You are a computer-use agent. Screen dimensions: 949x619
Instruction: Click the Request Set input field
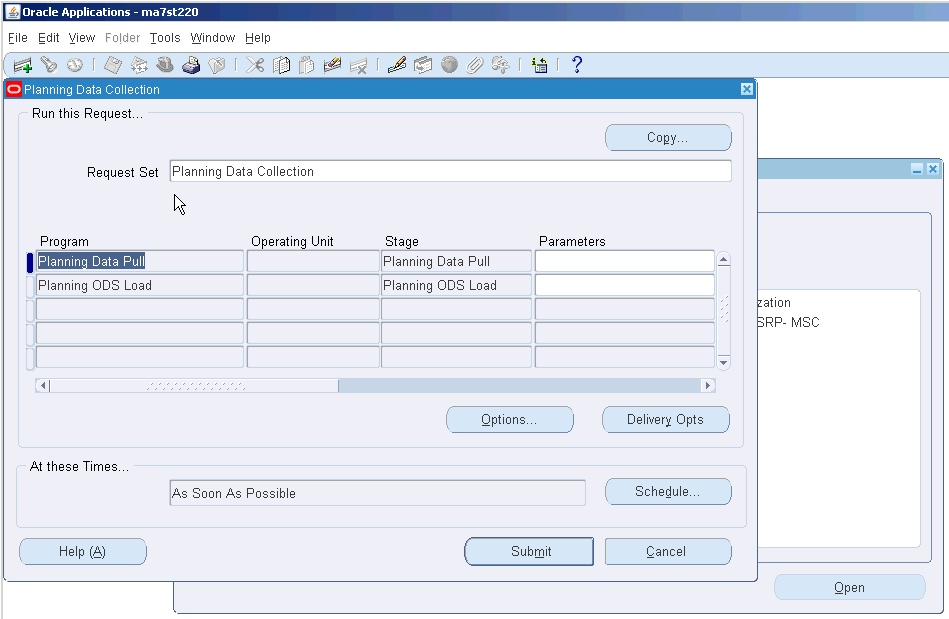point(450,171)
